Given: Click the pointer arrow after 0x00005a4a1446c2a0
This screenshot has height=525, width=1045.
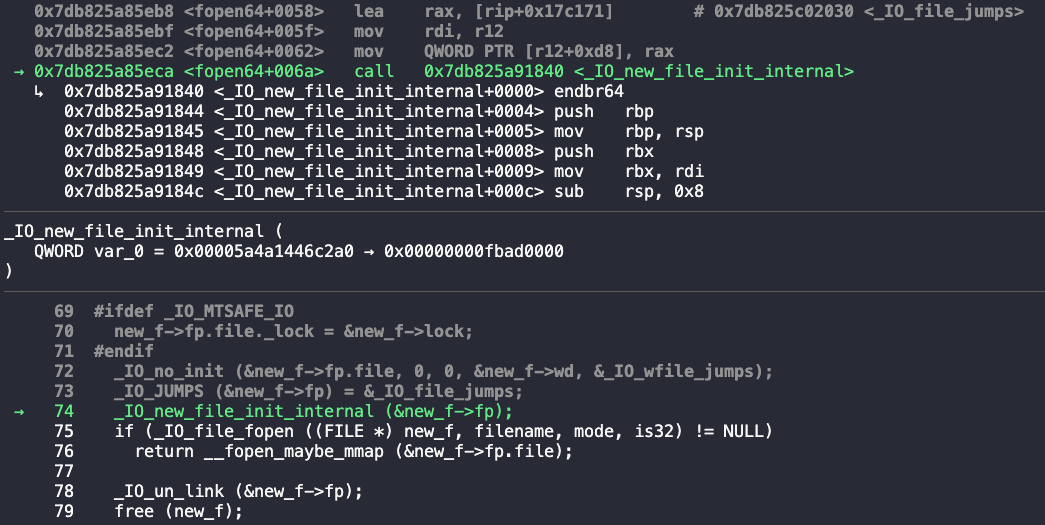Looking at the screenshot, I should (369, 251).
